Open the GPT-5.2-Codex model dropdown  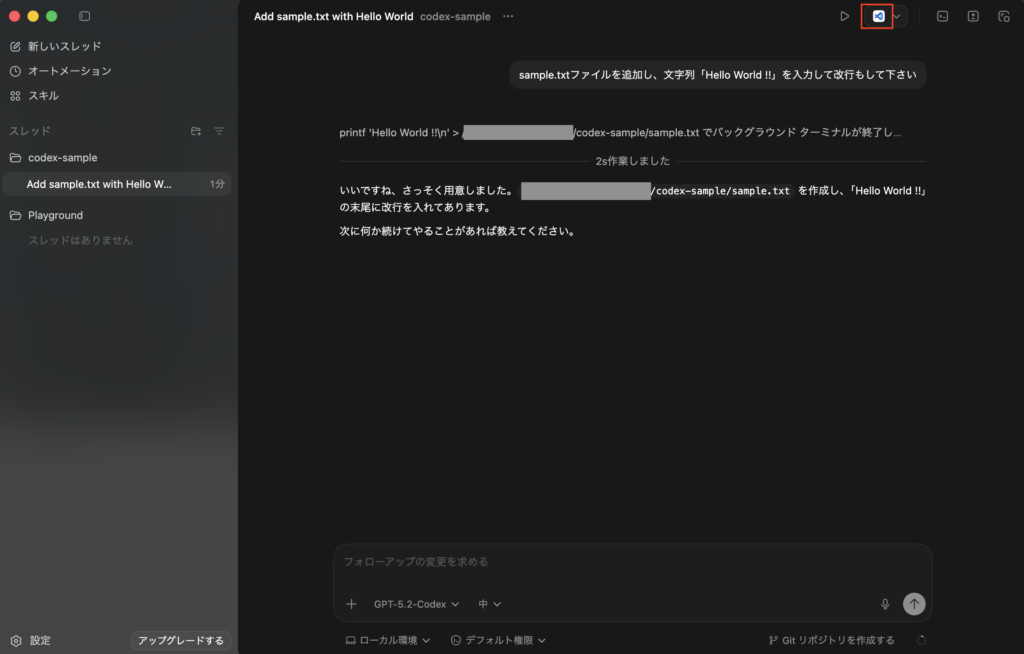[416, 604]
